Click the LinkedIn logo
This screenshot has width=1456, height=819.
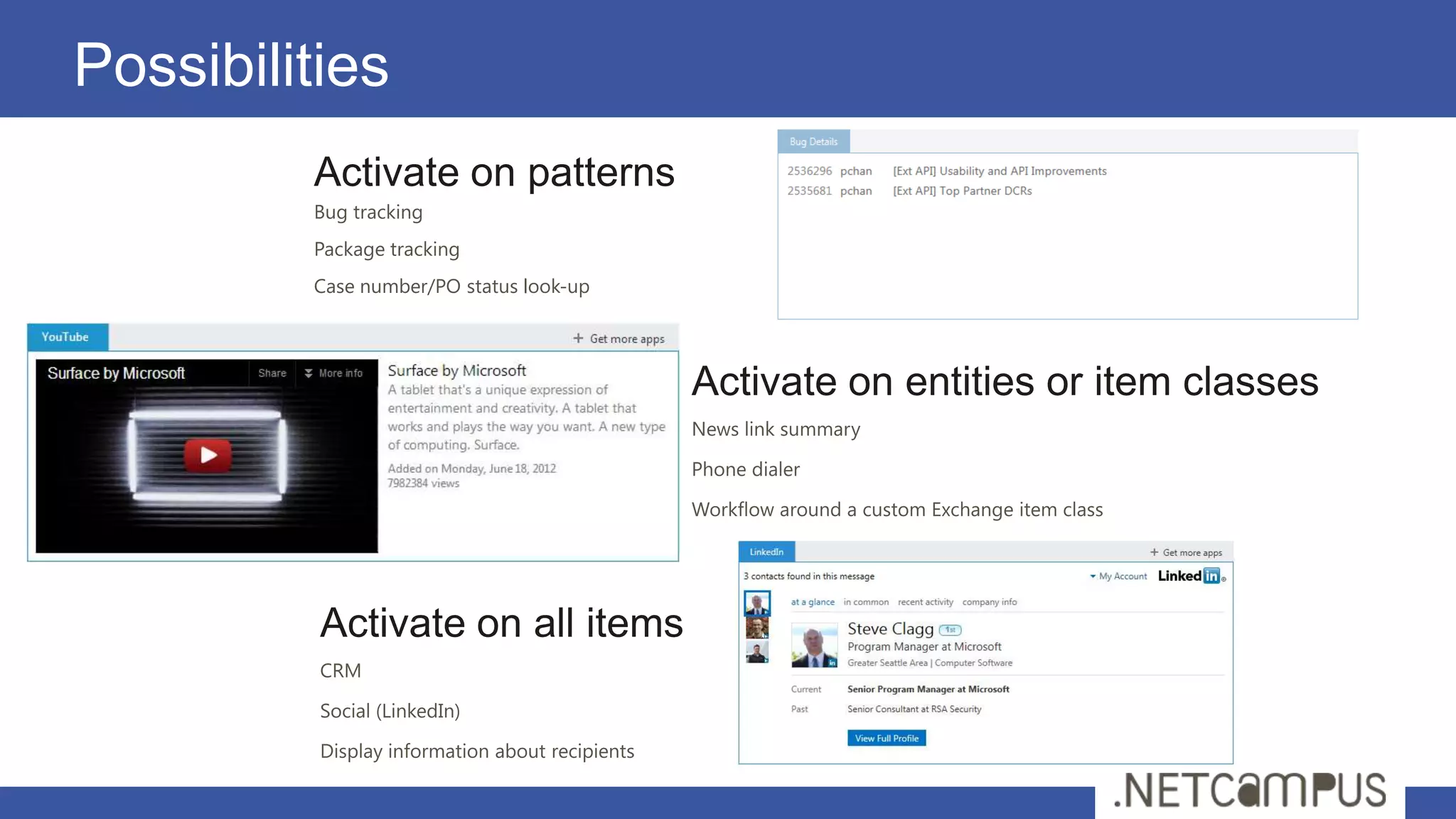[1192, 576]
